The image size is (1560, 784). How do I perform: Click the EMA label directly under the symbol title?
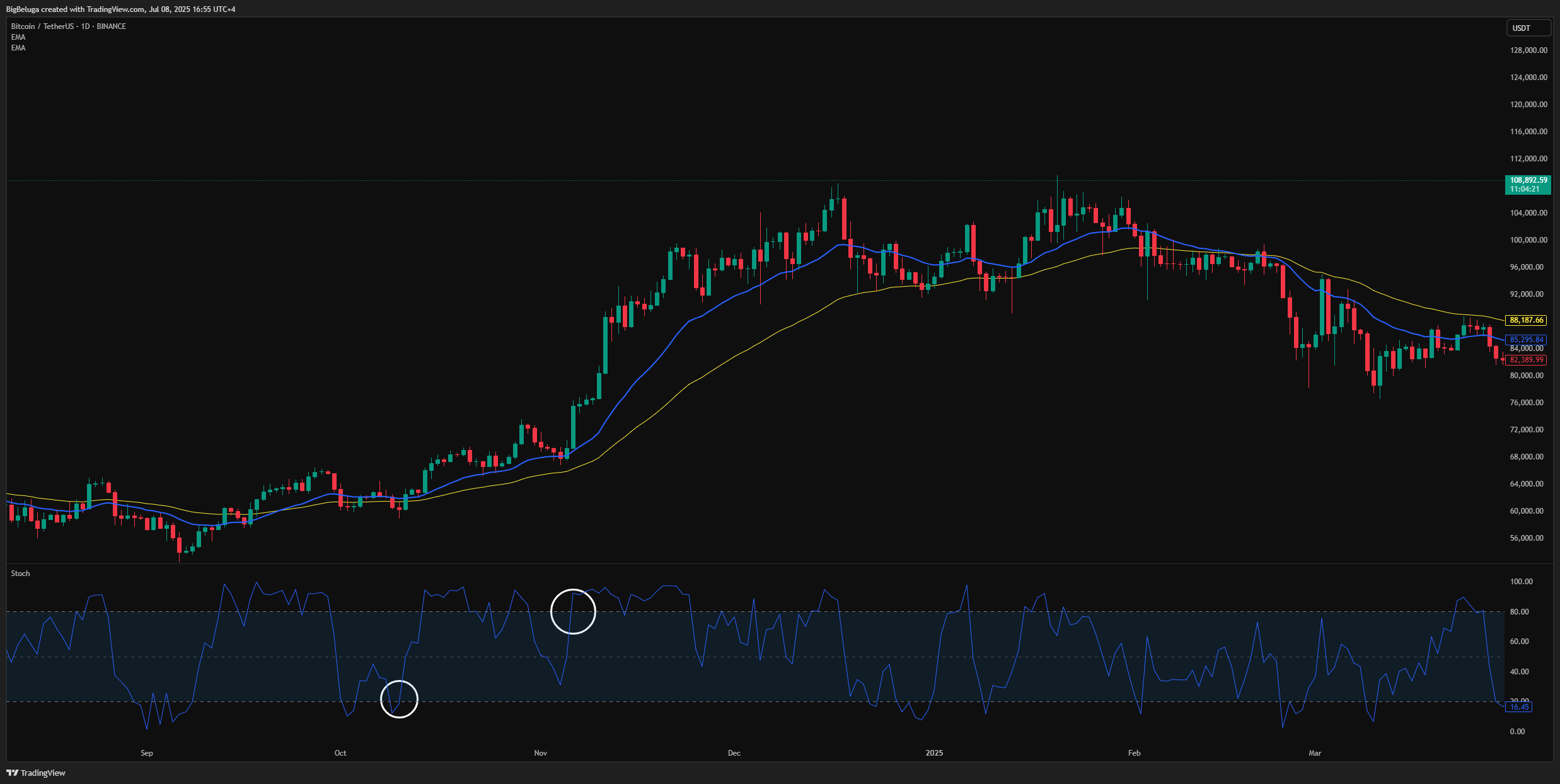(18, 37)
